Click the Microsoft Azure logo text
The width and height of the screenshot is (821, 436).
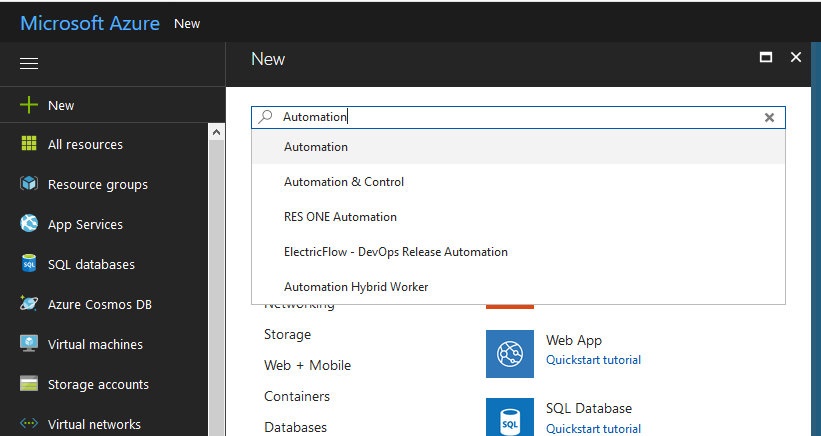point(90,23)
